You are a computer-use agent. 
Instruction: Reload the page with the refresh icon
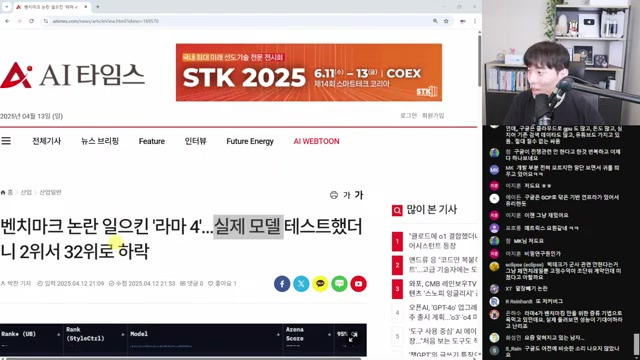(31, 21)
